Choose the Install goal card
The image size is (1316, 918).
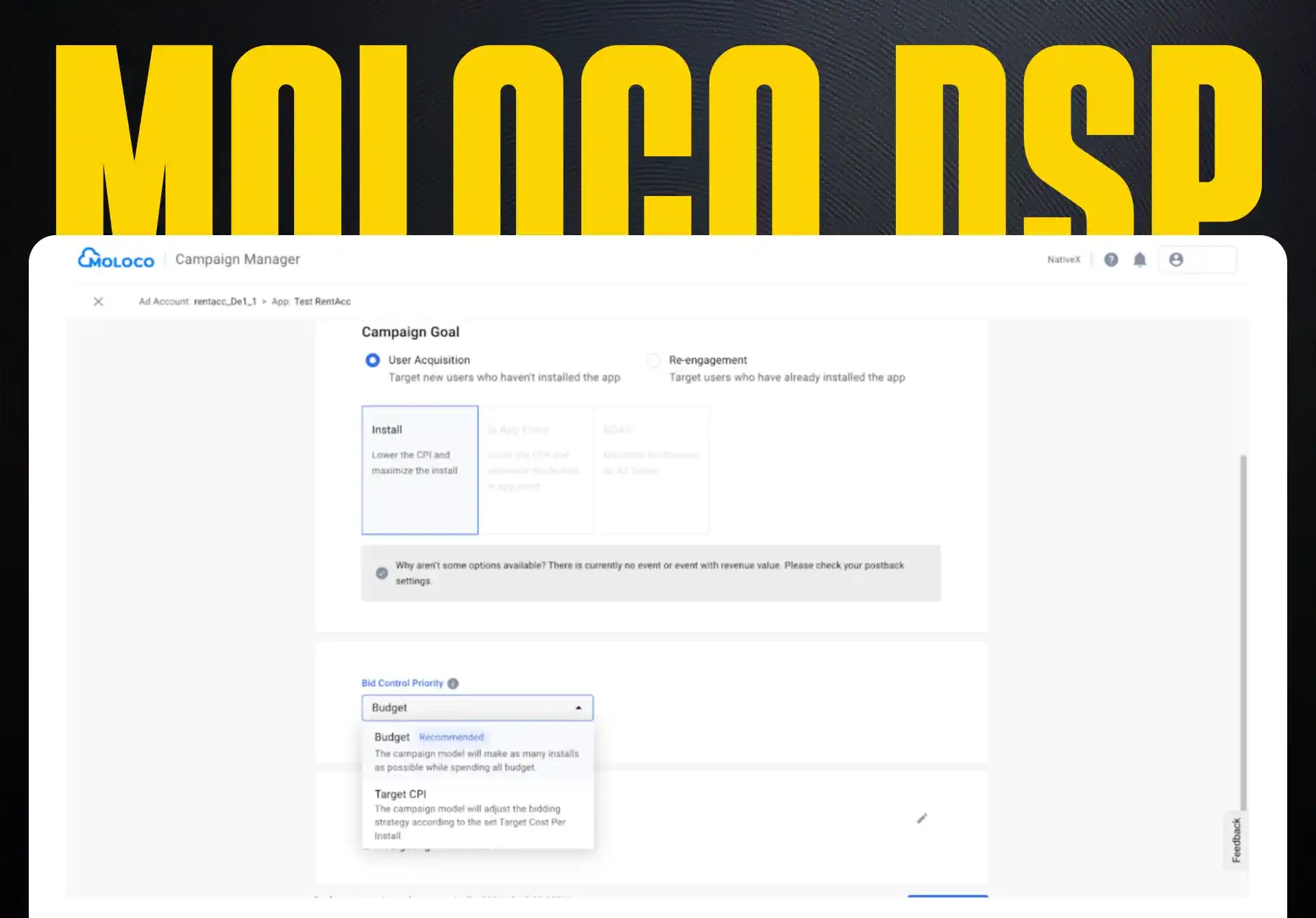(x=419, y=470)
